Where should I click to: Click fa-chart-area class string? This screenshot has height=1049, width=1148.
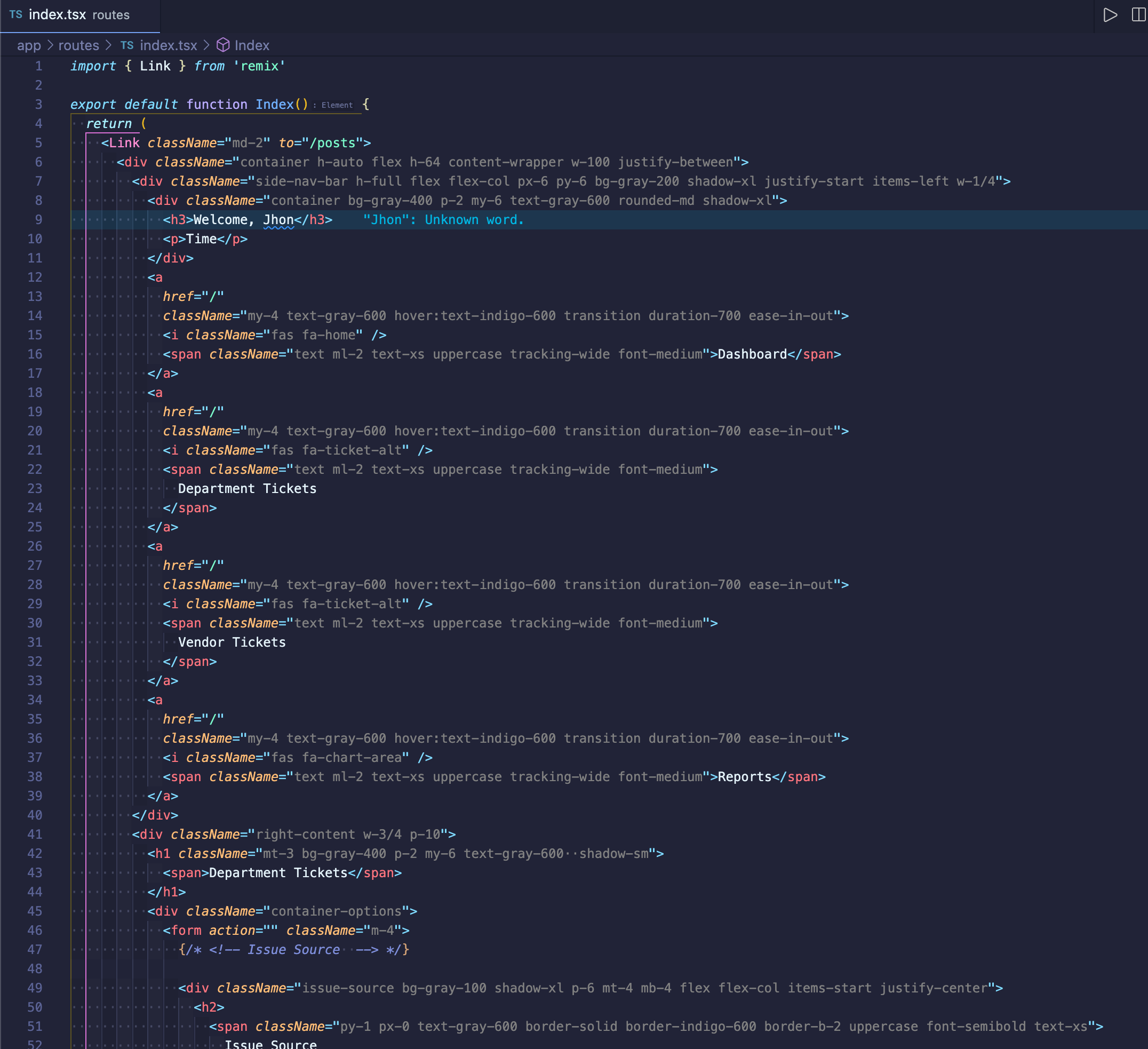click(x=352, y=758)
